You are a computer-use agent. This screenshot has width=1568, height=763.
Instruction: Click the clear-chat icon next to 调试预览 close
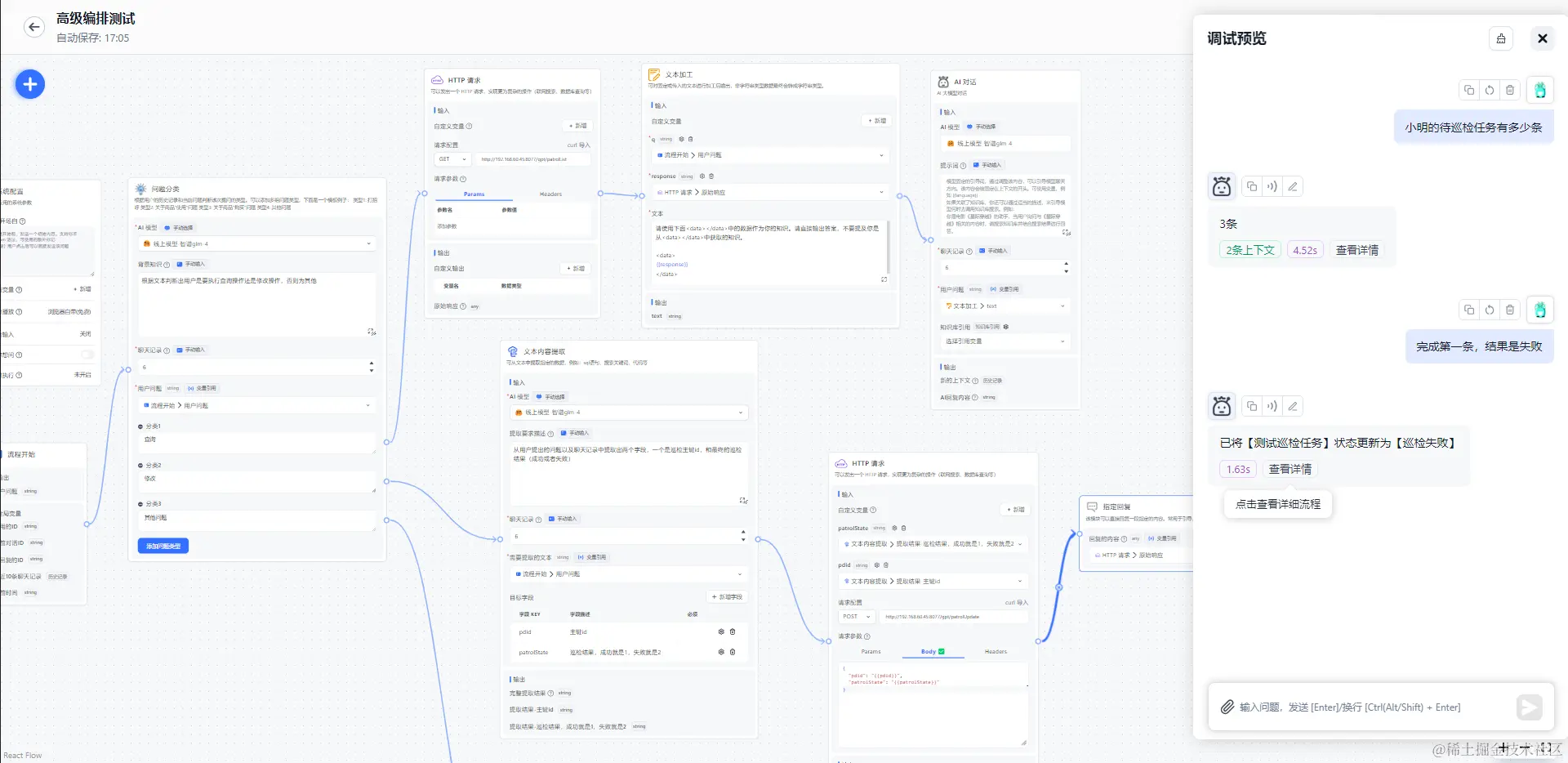pyautogui.click(x=1501, y=38)
